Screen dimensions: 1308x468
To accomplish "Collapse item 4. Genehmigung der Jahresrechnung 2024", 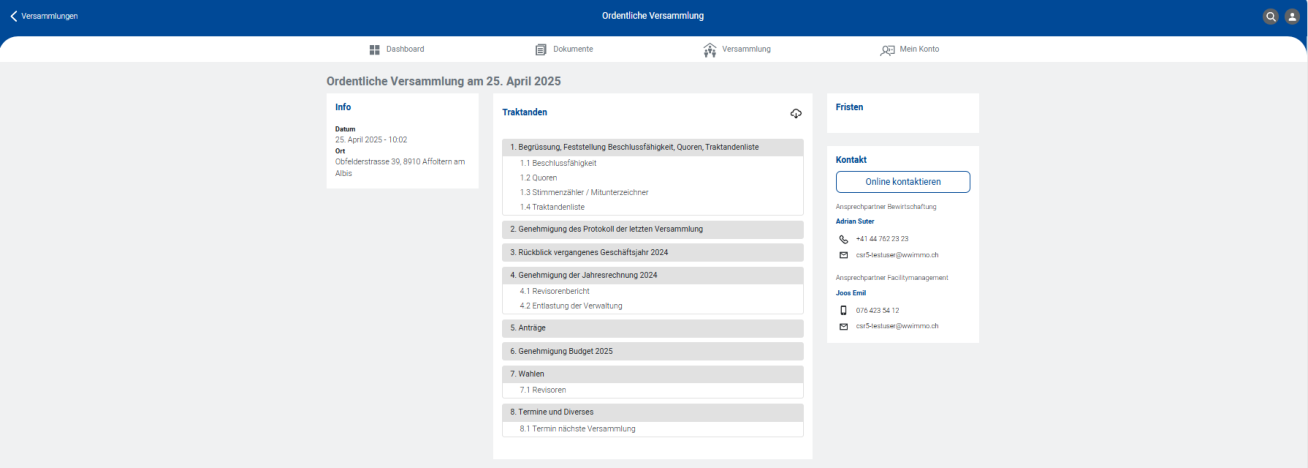I will point(653,275).
